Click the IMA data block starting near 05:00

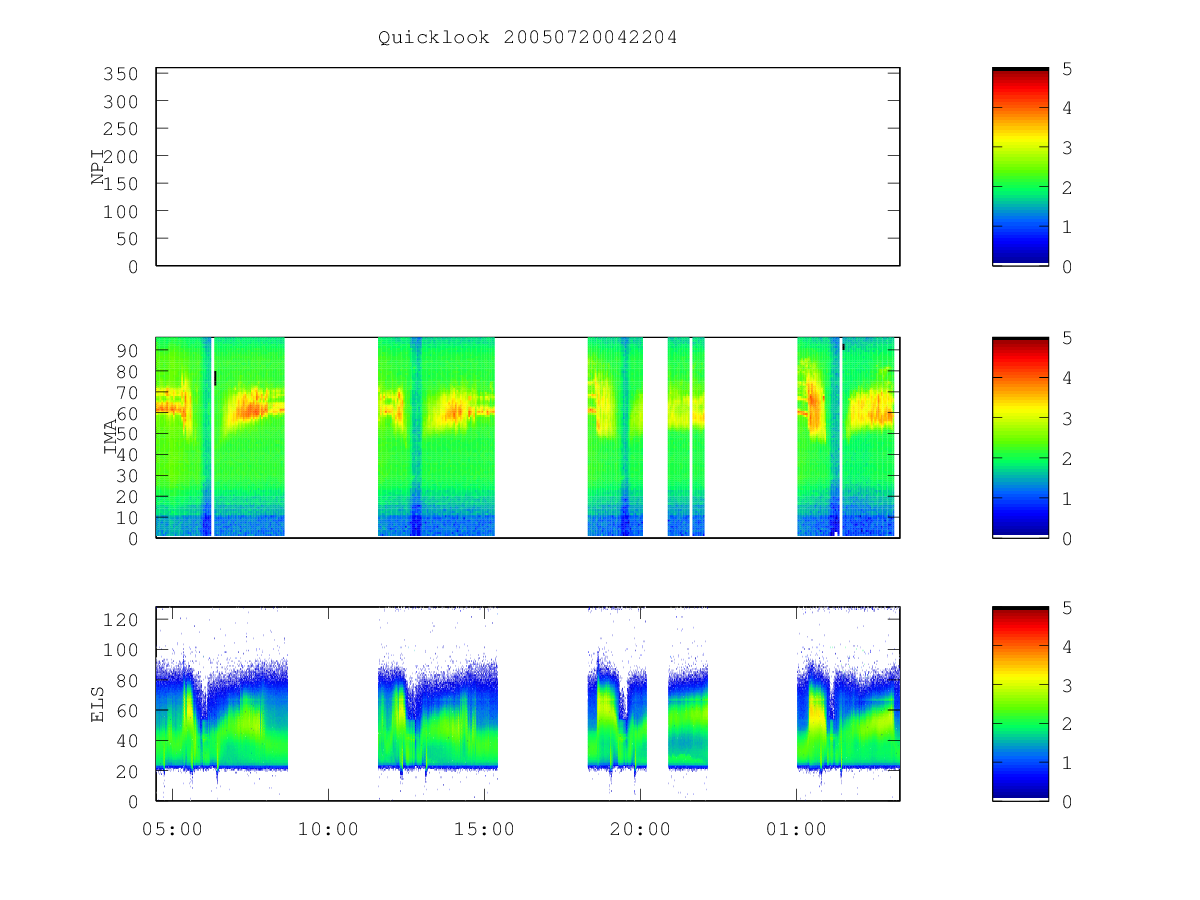220,437
